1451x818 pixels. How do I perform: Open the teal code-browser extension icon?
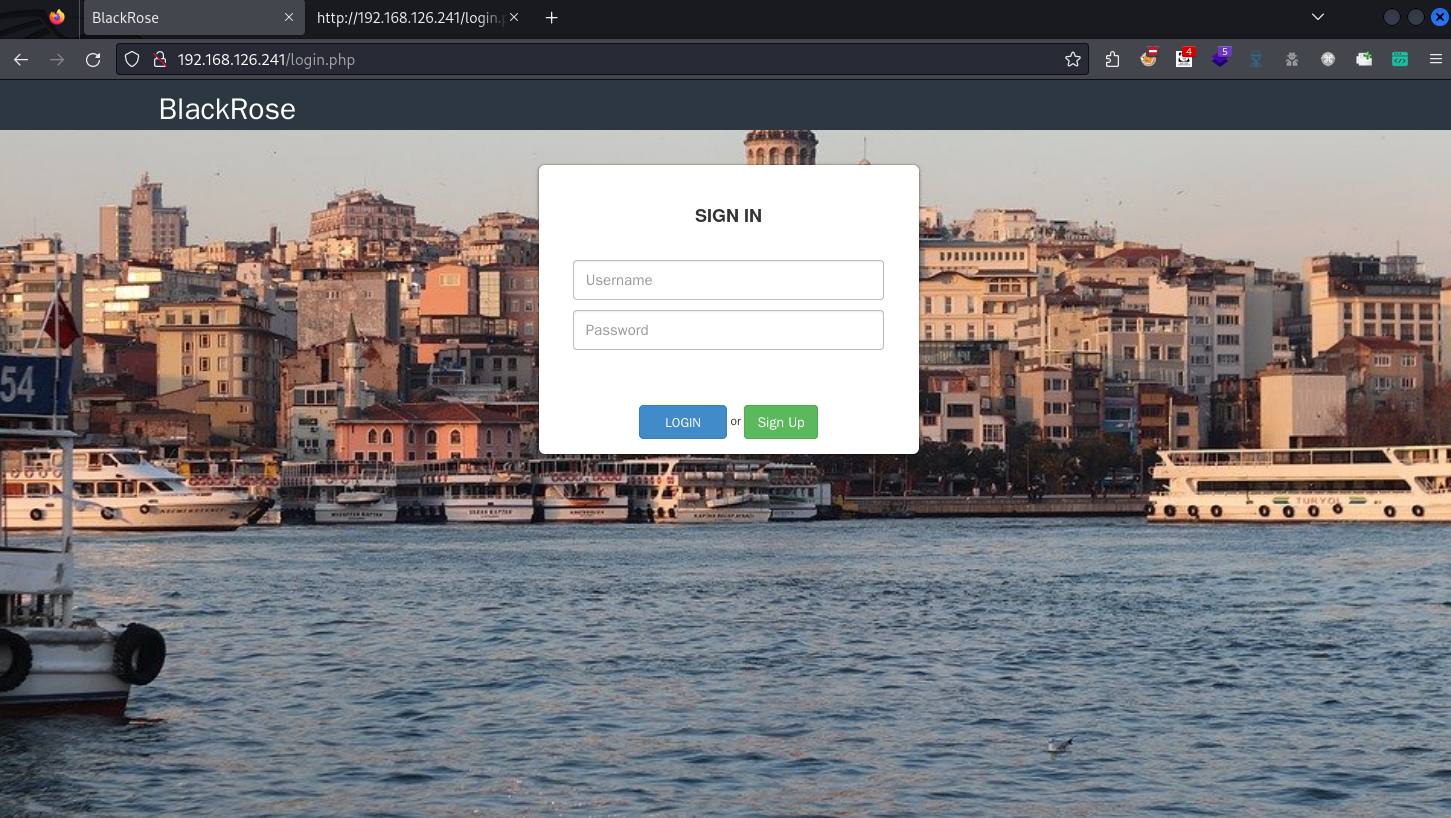[1400, 59]
